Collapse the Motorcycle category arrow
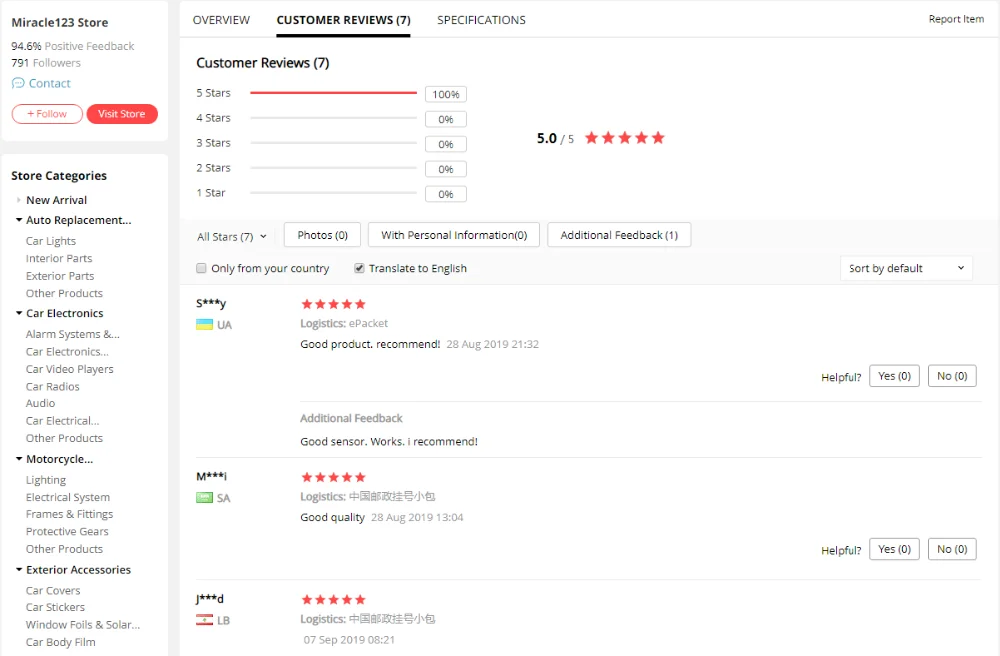1000x656 pixels. tap(19, 459)
